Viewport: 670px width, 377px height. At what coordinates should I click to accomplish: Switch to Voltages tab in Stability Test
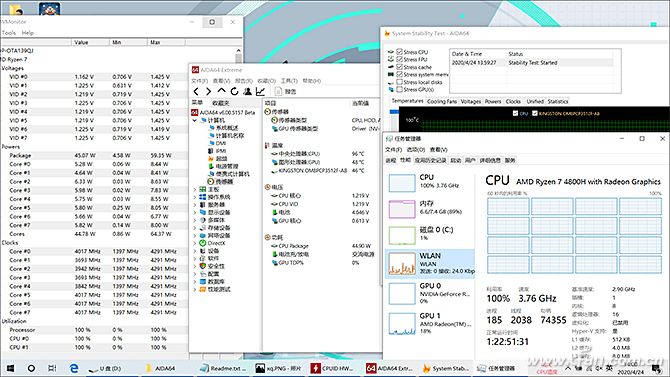click(471, 101)
